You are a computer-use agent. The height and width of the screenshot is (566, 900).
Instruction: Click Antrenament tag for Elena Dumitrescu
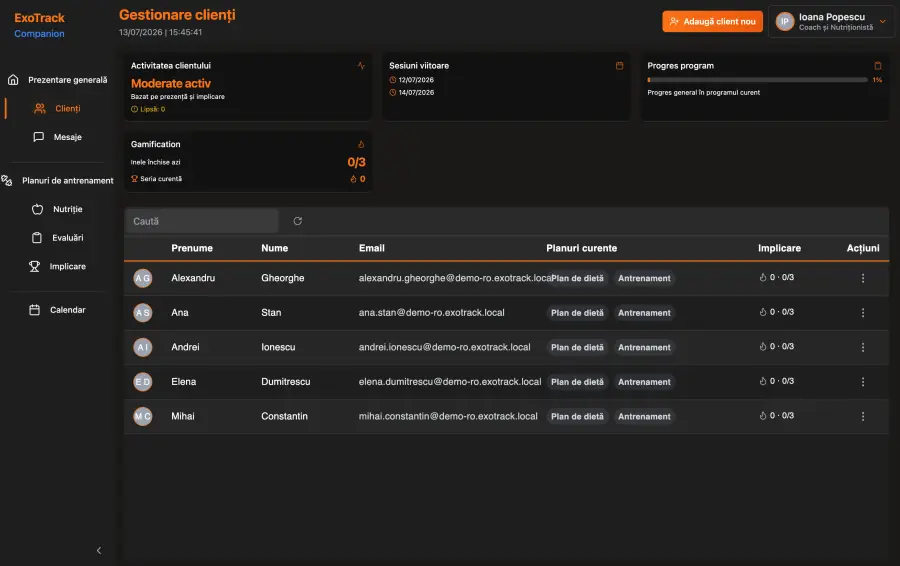coord(644,382)
